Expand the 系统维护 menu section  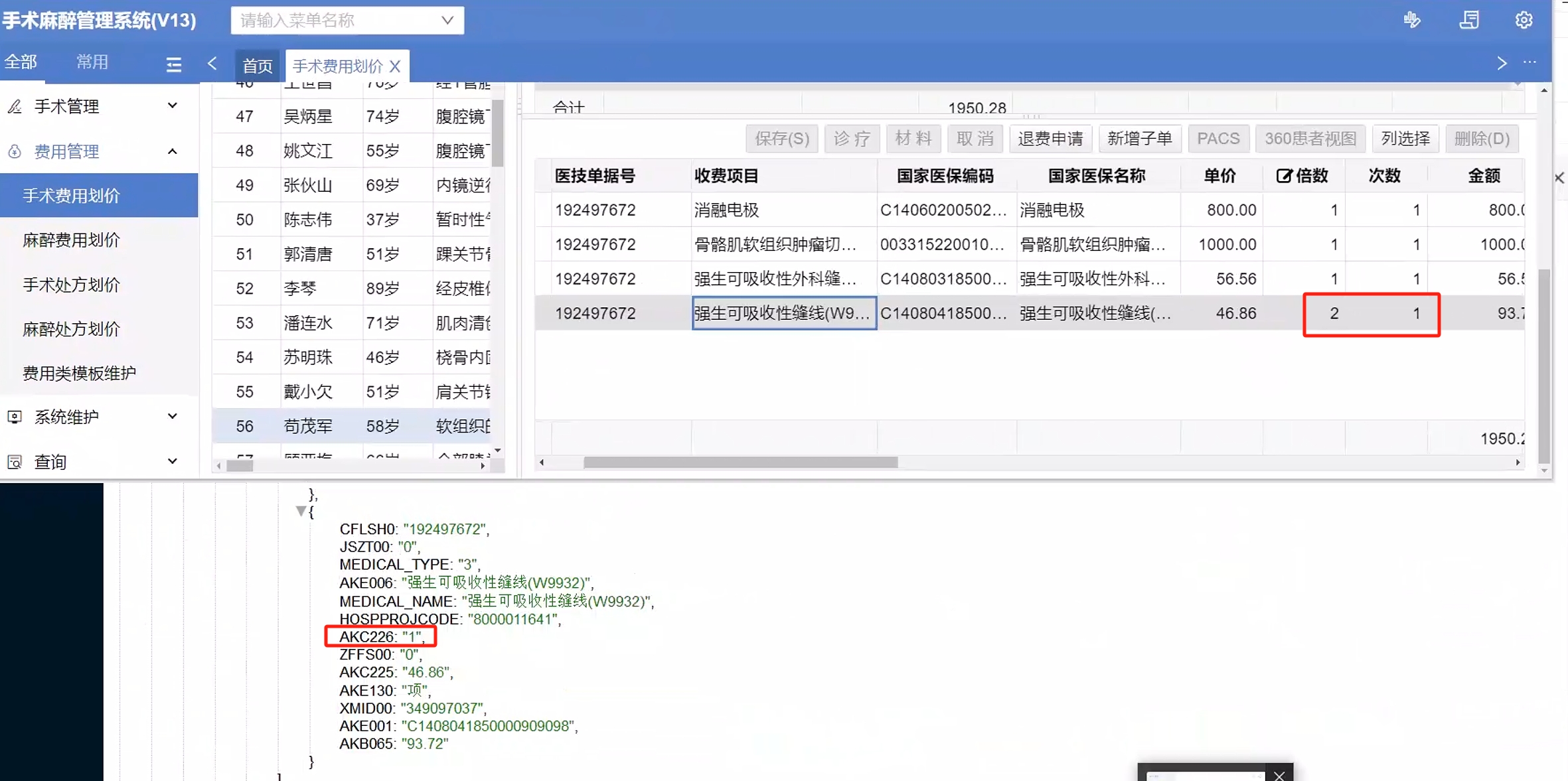[x=100, y=417]
